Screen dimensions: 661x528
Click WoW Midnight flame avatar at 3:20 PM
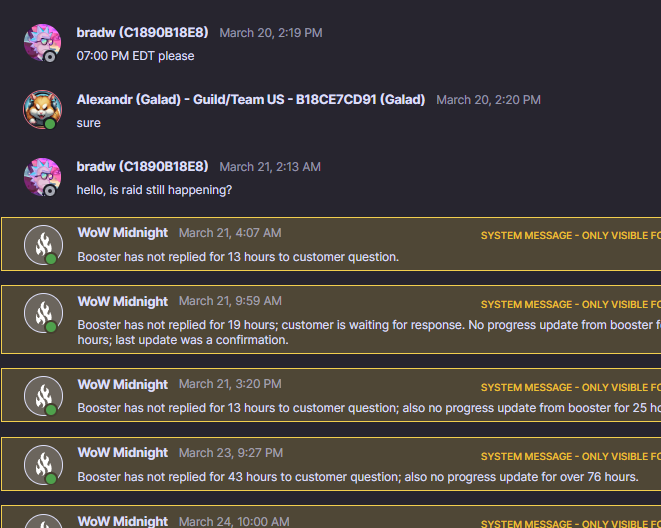click(x=43, y=396)
